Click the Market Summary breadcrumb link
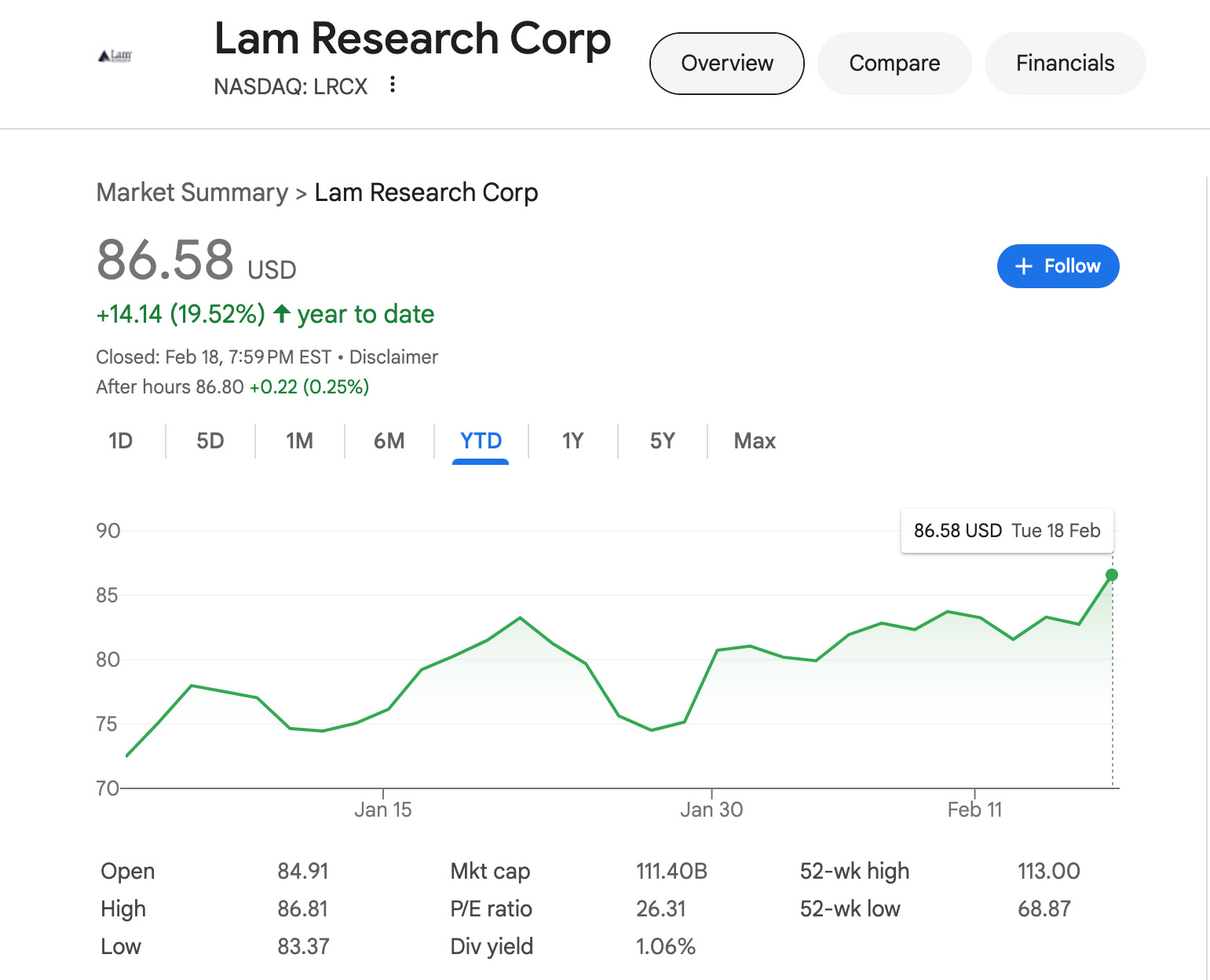The width and height of the screenshot is (1210, 980). pos(192,192)
